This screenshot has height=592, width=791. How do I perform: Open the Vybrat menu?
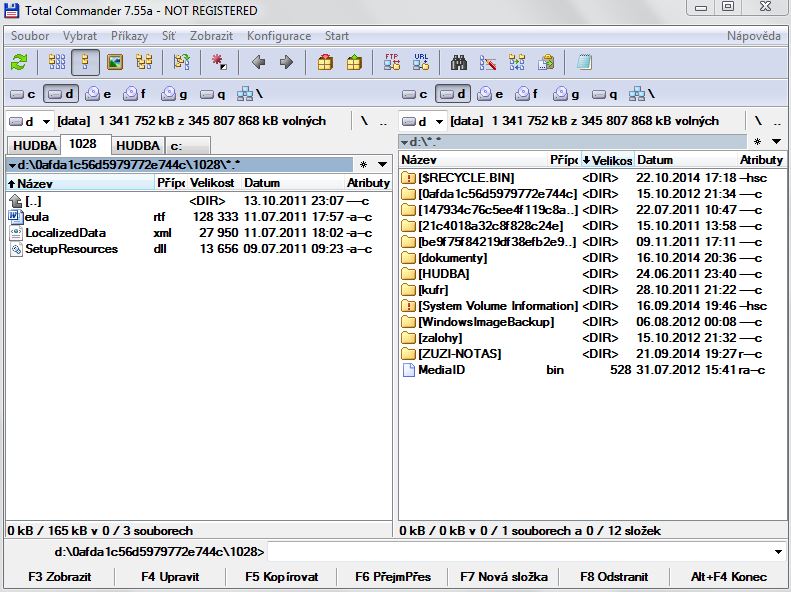[80, 36]
